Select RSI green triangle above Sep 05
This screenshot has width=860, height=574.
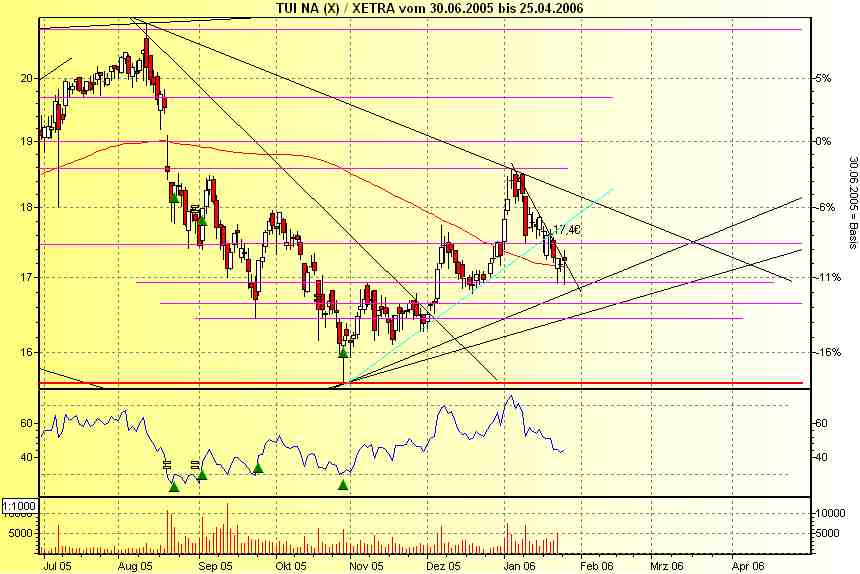coord(202,475)
